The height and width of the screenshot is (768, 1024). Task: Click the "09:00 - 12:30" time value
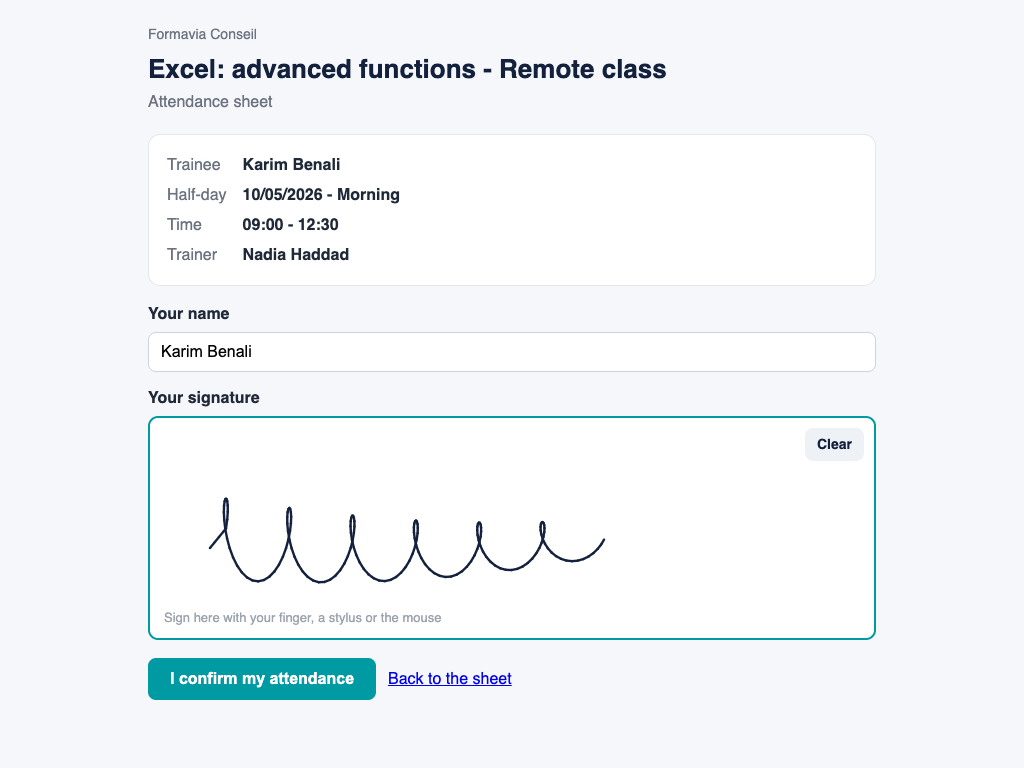[x=290, y=225]
